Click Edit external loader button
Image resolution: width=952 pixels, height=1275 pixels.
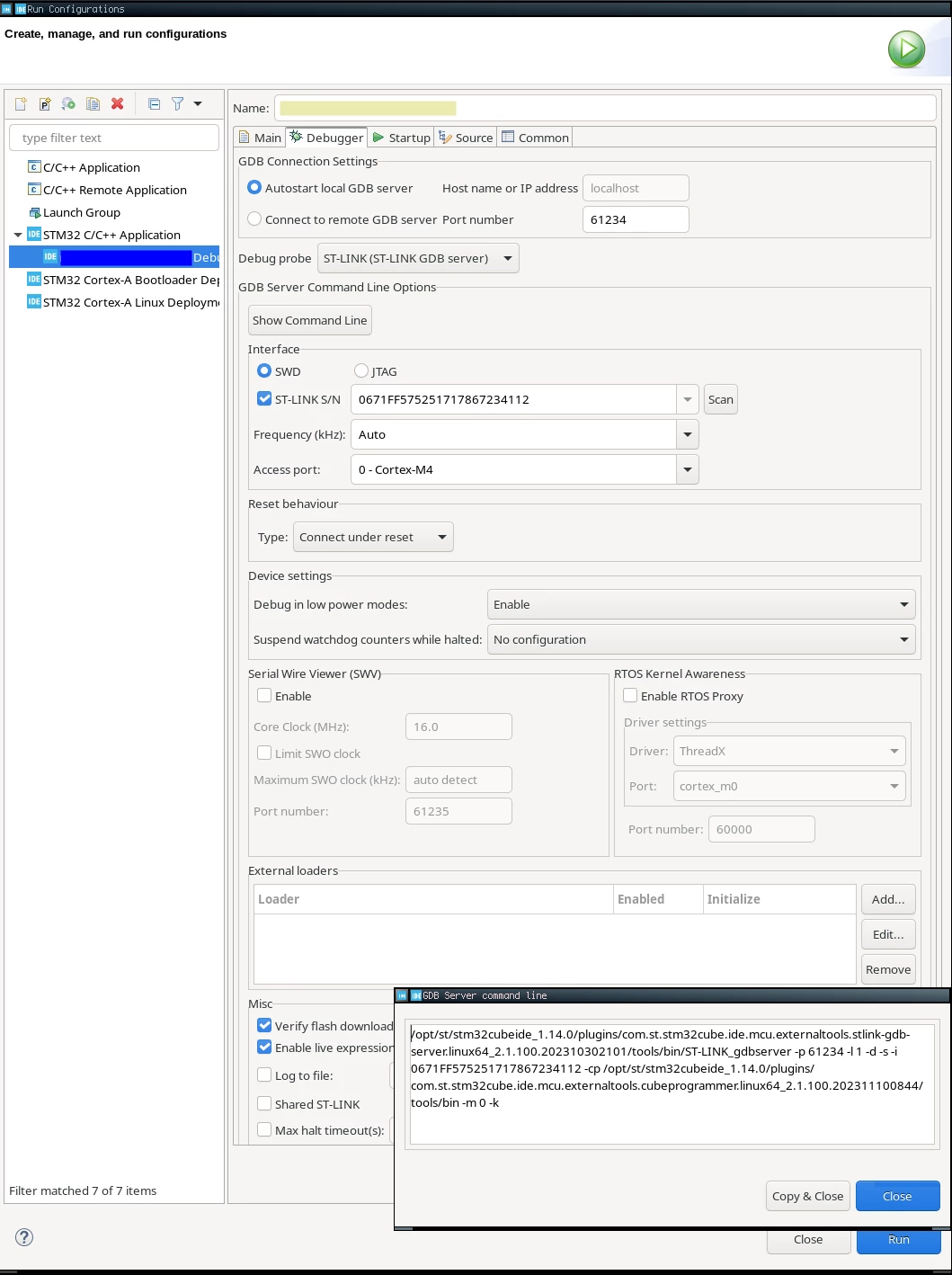tap(888, 934)
